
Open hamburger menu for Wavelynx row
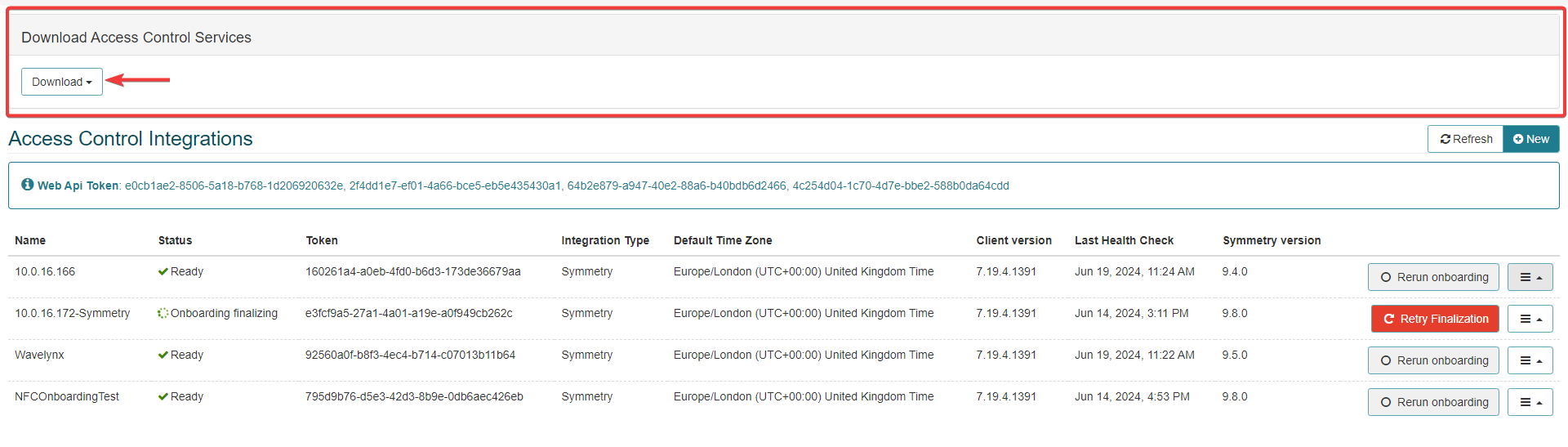(1530, 360)
